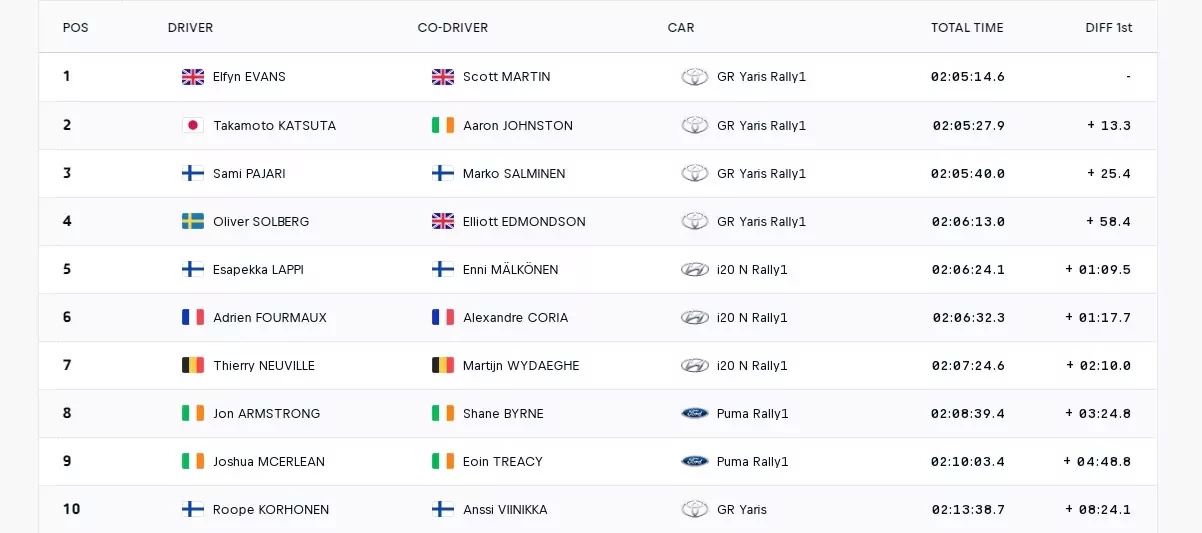Screen dimensions: 1202x533
Task: Click the TOTAL TIME column header
Action: [x=966, y=28]
